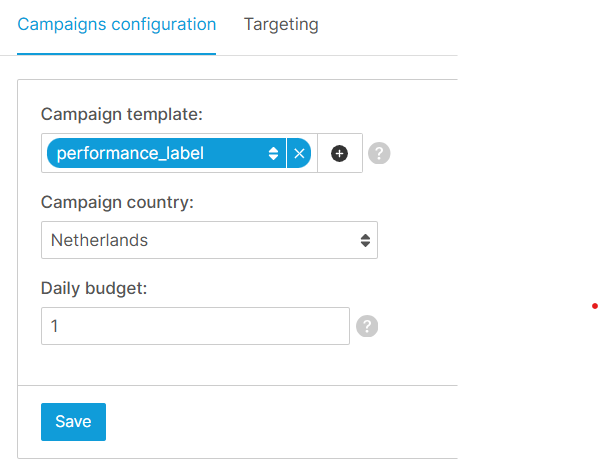This screenshot has width=599, height=463.
Task: Expand the Campaign country dropdown
Action: [209, 240]
